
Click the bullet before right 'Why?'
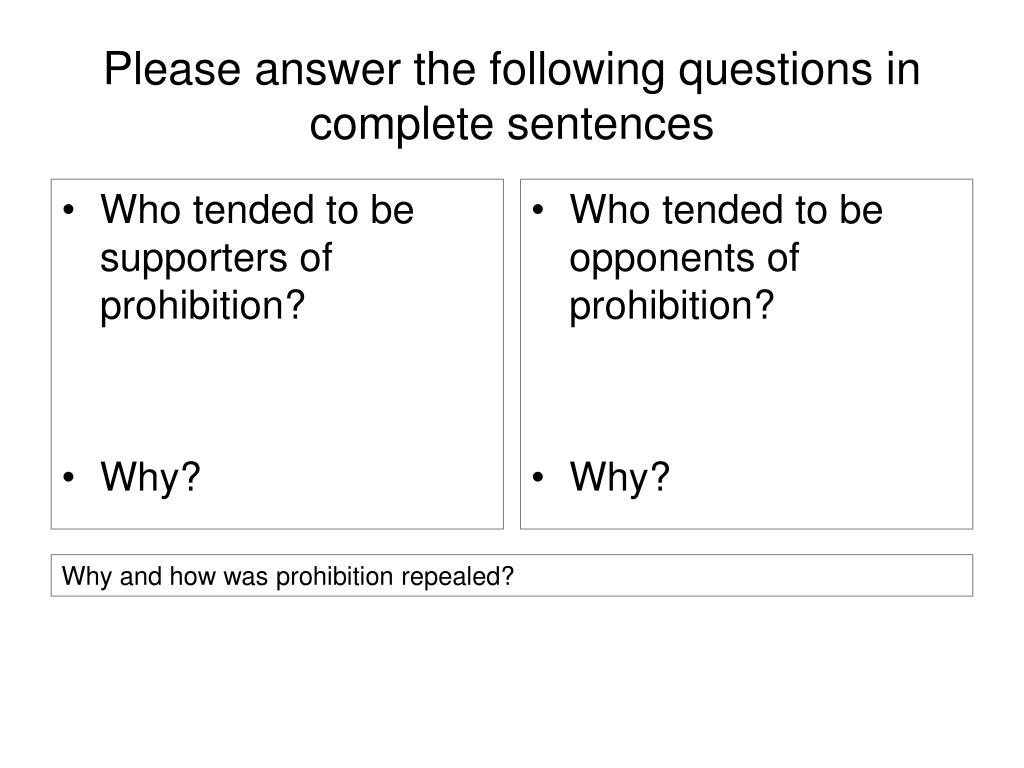pyautogui.click(x=537, y=477)
